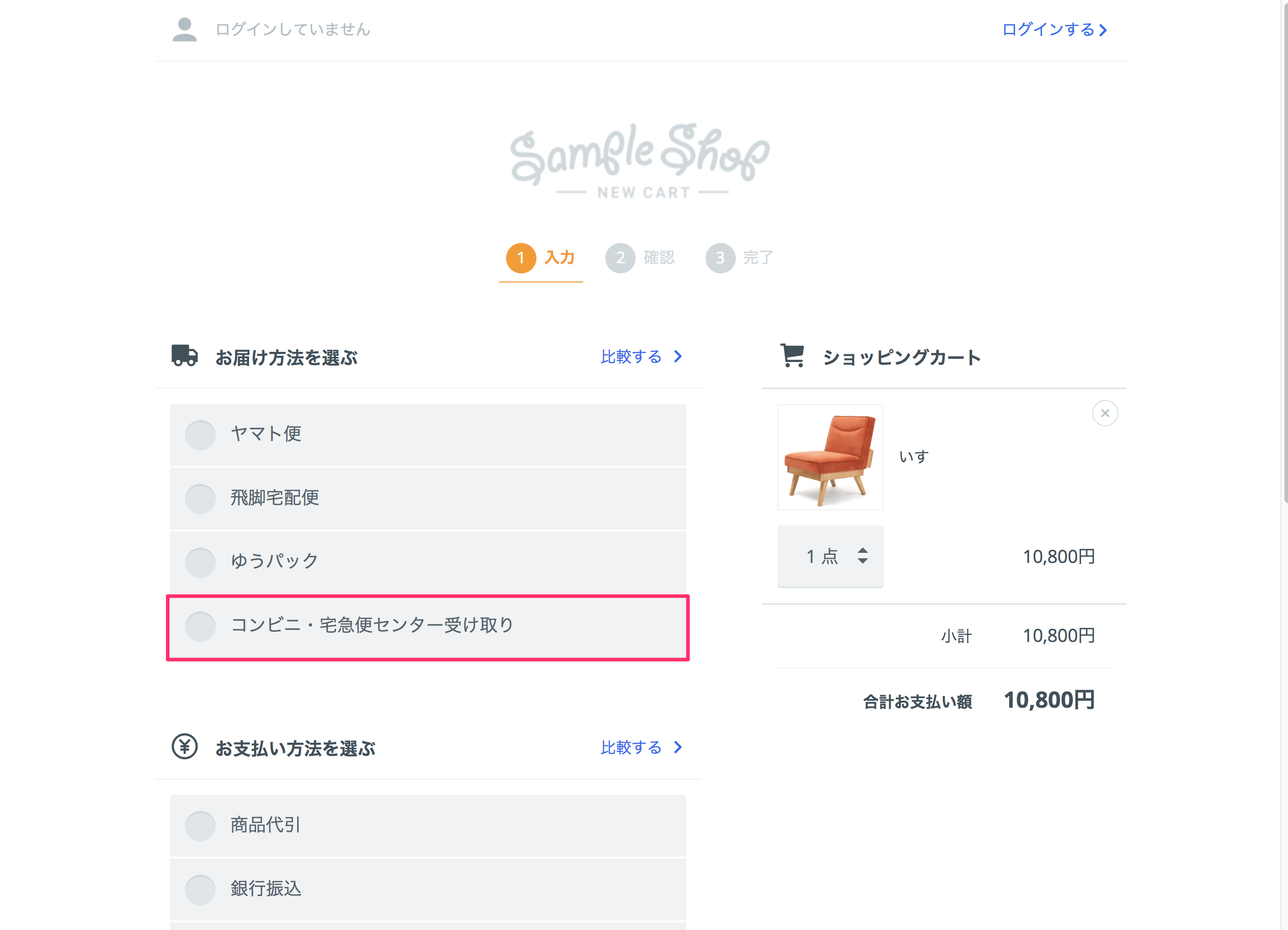Click the chevron arrow next to ログインする
Image resolution: width=1288 pixels, height=930 pixels.
click(1103, 30)
